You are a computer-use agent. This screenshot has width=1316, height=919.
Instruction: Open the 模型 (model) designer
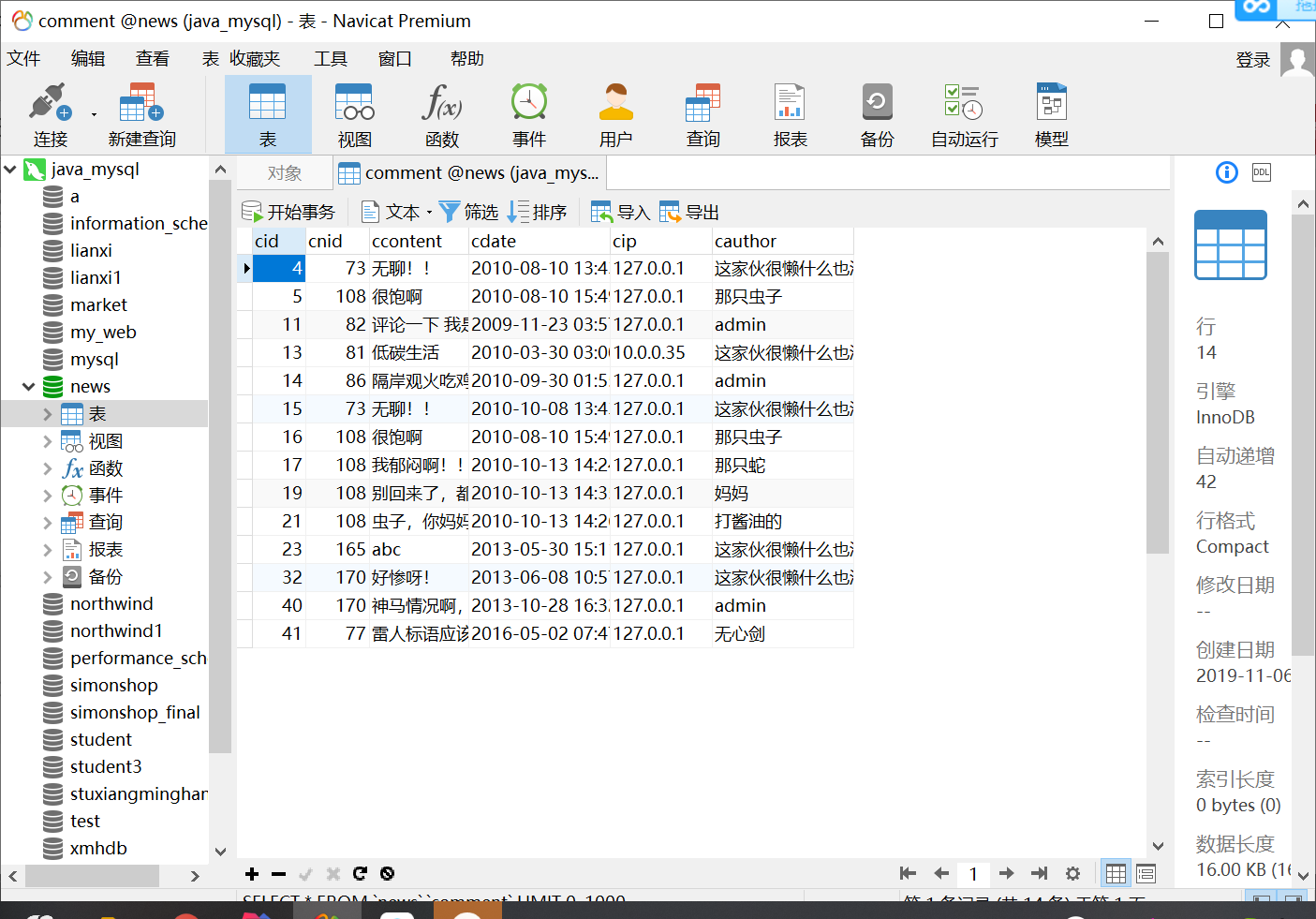pyautogui.click(x=1051, y=112)
